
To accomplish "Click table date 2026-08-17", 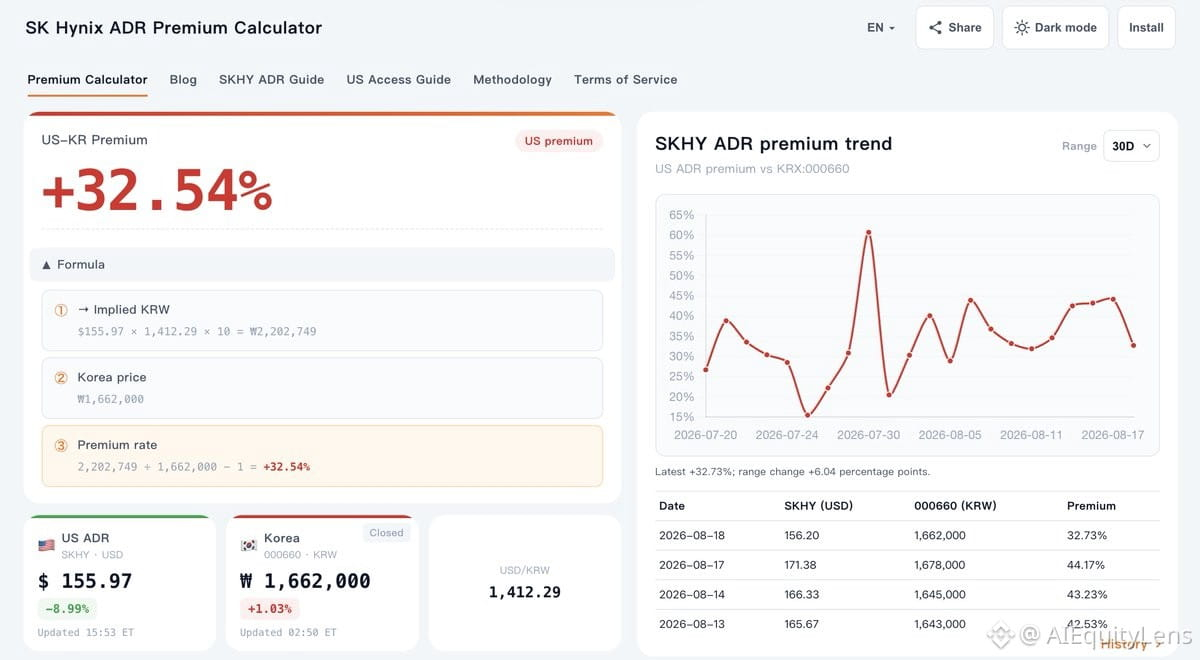I will tap(692, 566).
